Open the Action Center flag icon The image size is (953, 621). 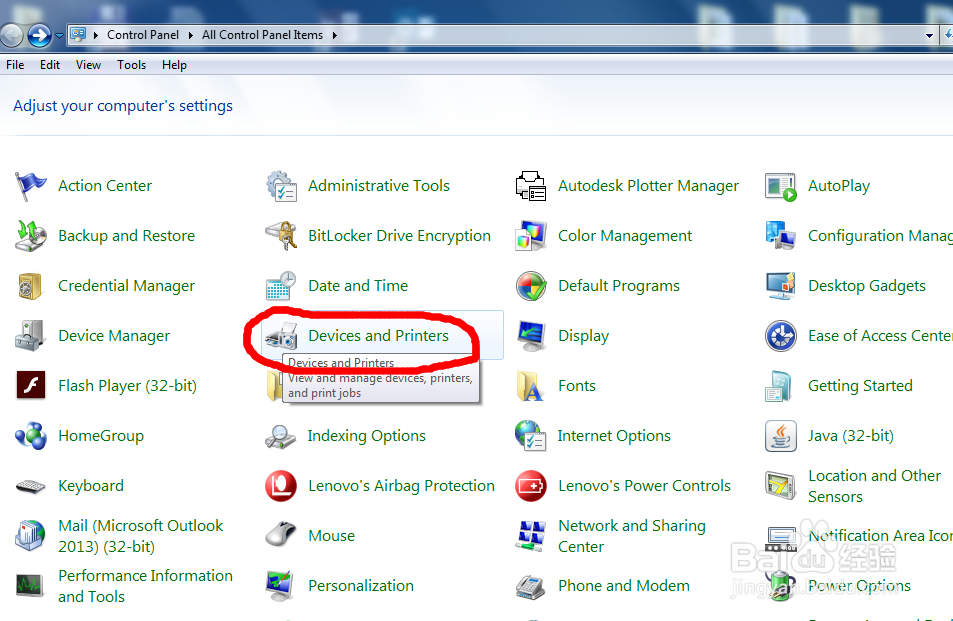click(x=30, y=186)
